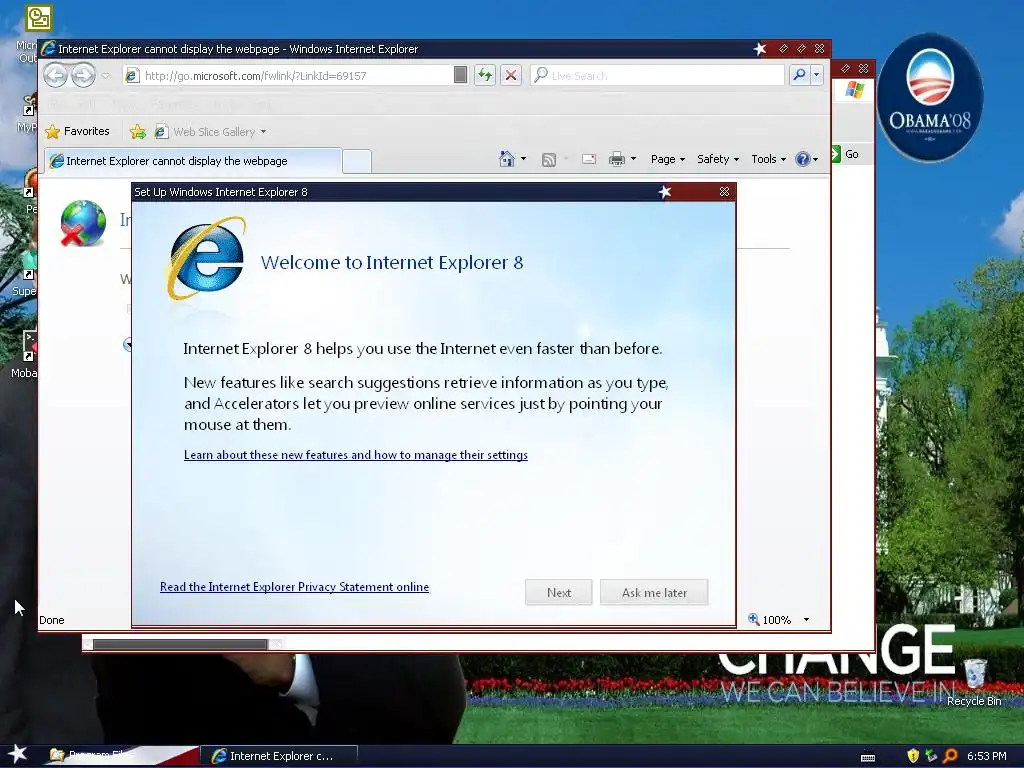Click the IE Back navigation button
This screenshot has height=768, width=1024.
pyautogui.click(x=56, y=76)
